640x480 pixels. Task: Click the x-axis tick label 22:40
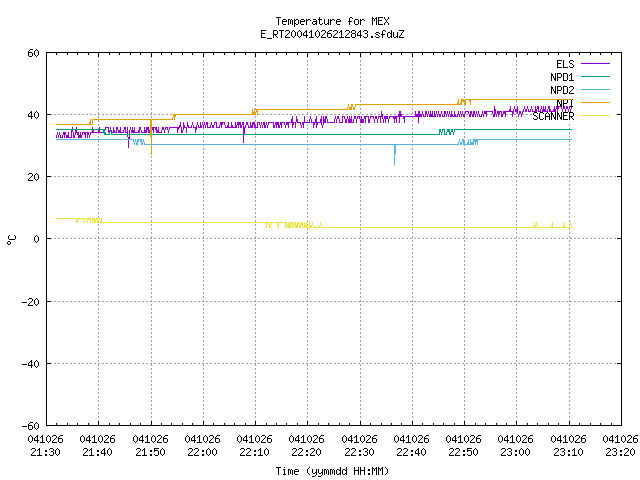(x=411, y=452)
